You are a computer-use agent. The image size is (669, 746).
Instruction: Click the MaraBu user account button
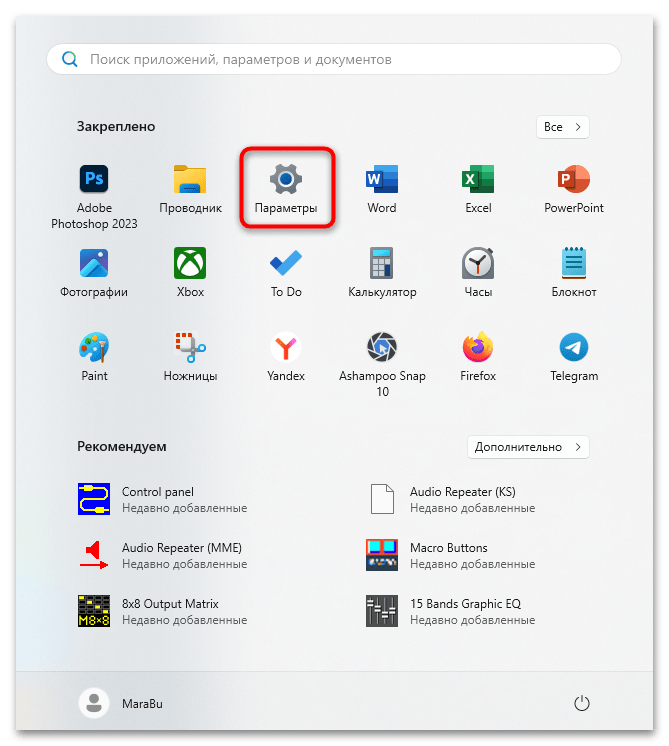click(x=121, y=703)
